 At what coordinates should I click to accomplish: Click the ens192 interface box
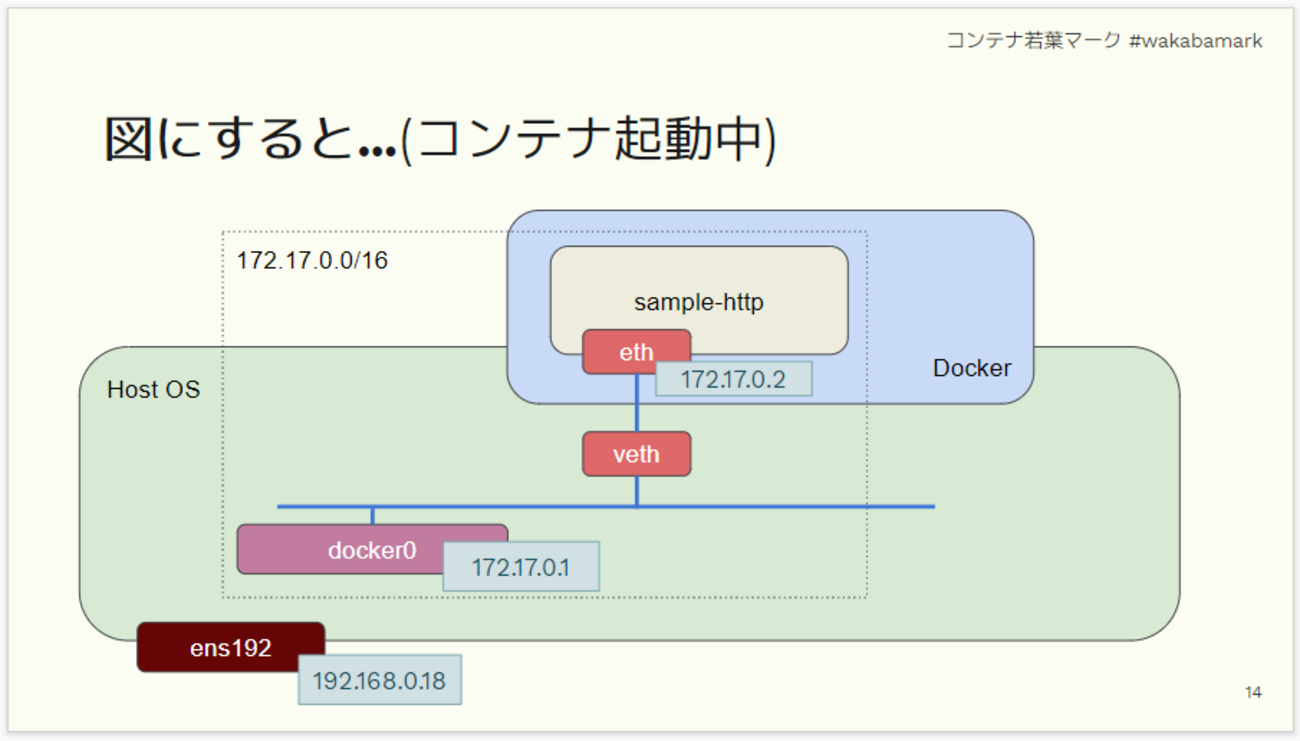[x=231, y=647]
